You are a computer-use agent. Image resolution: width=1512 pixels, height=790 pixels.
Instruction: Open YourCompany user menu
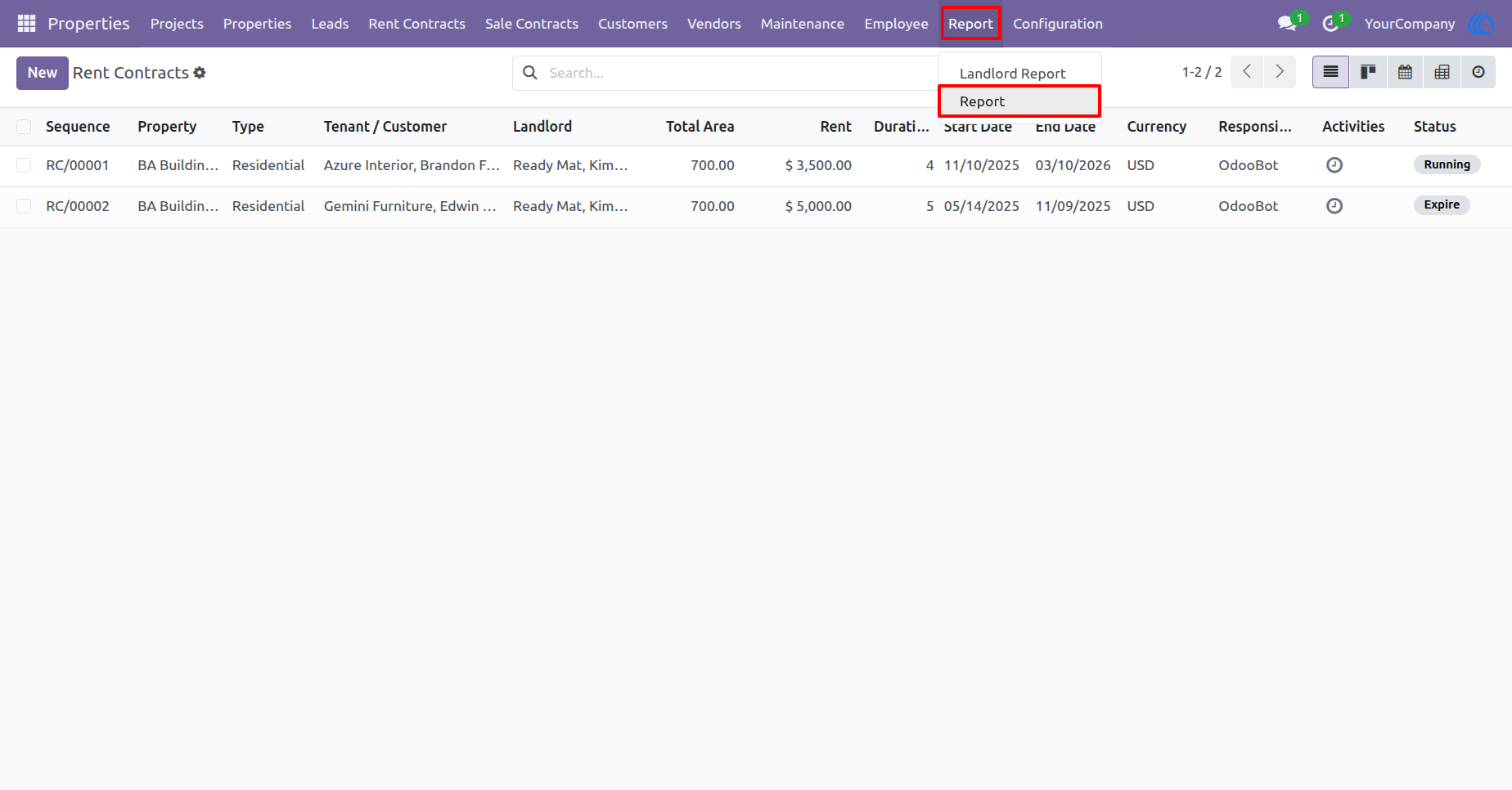1410,24
